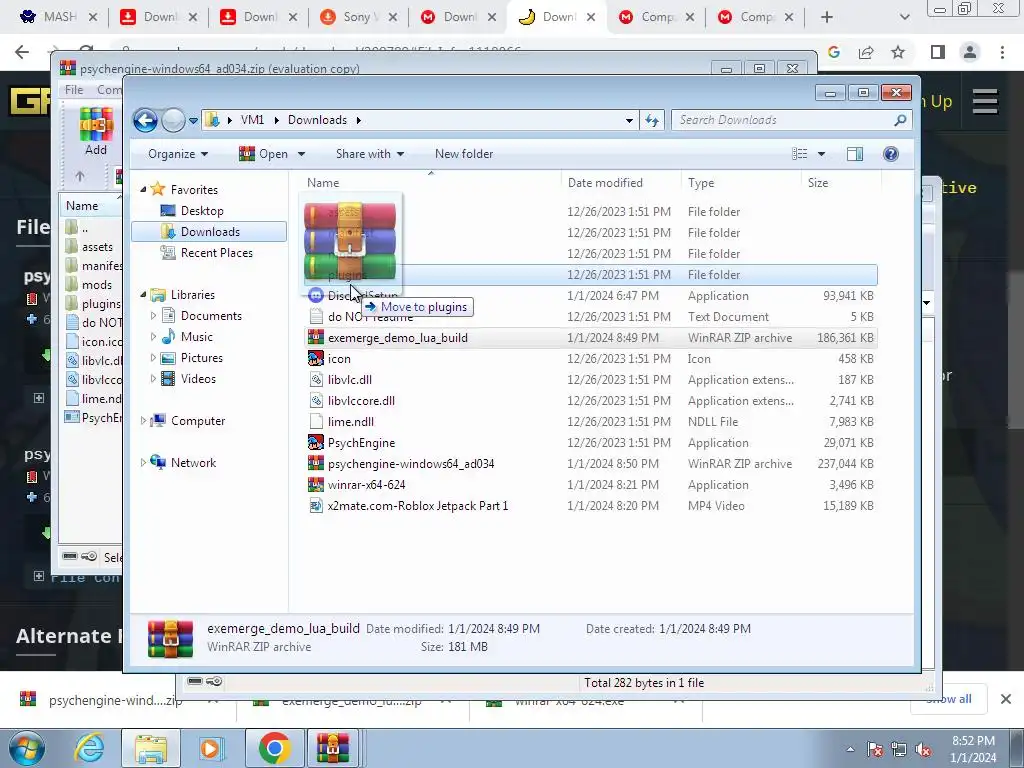Click the search magnifier in Search Downloads
Viewport: 1024px width, 768px height.
coord(900,120)
